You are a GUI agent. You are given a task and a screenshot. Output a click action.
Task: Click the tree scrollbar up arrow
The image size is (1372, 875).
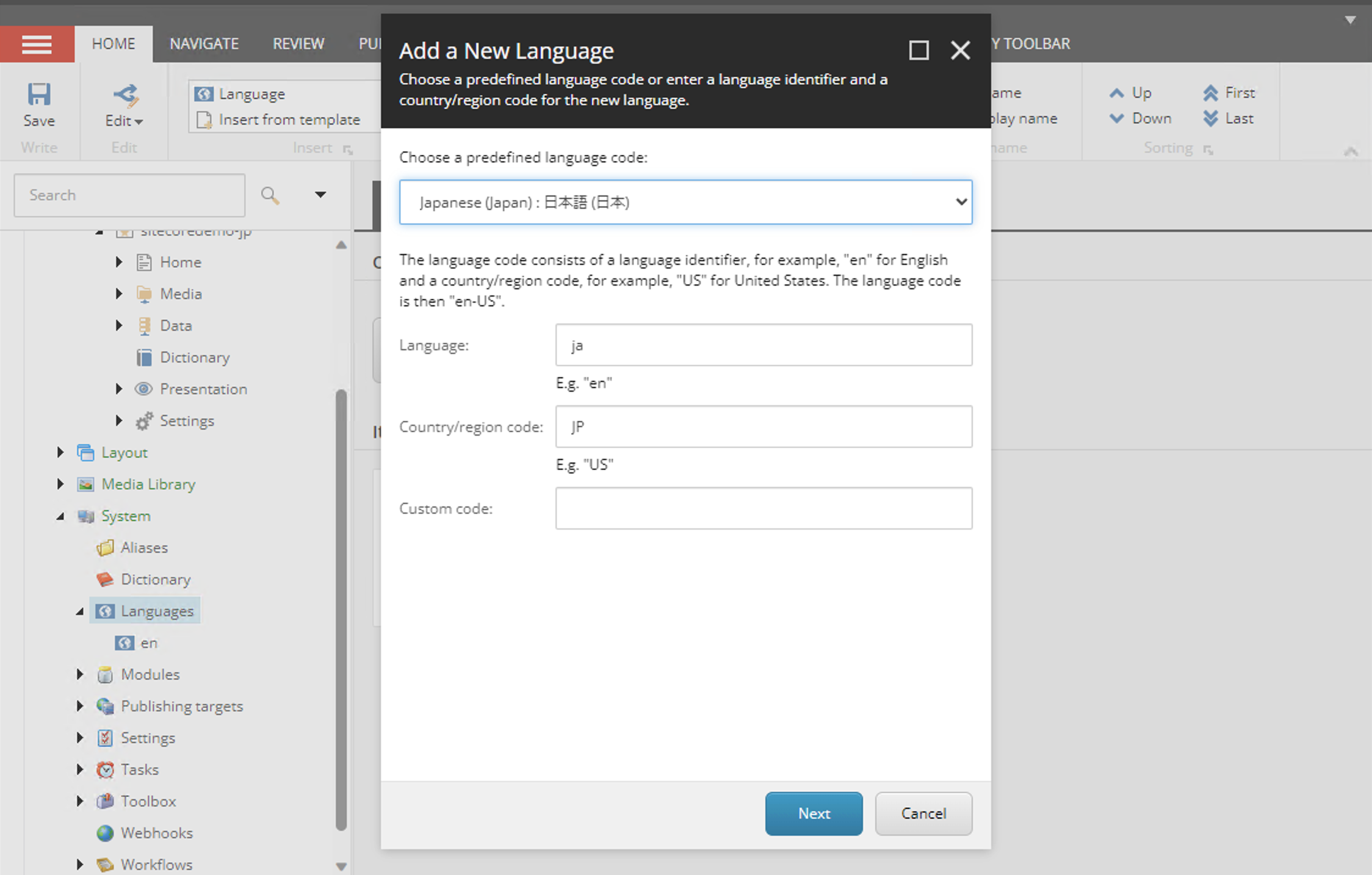tap(341, 245)
